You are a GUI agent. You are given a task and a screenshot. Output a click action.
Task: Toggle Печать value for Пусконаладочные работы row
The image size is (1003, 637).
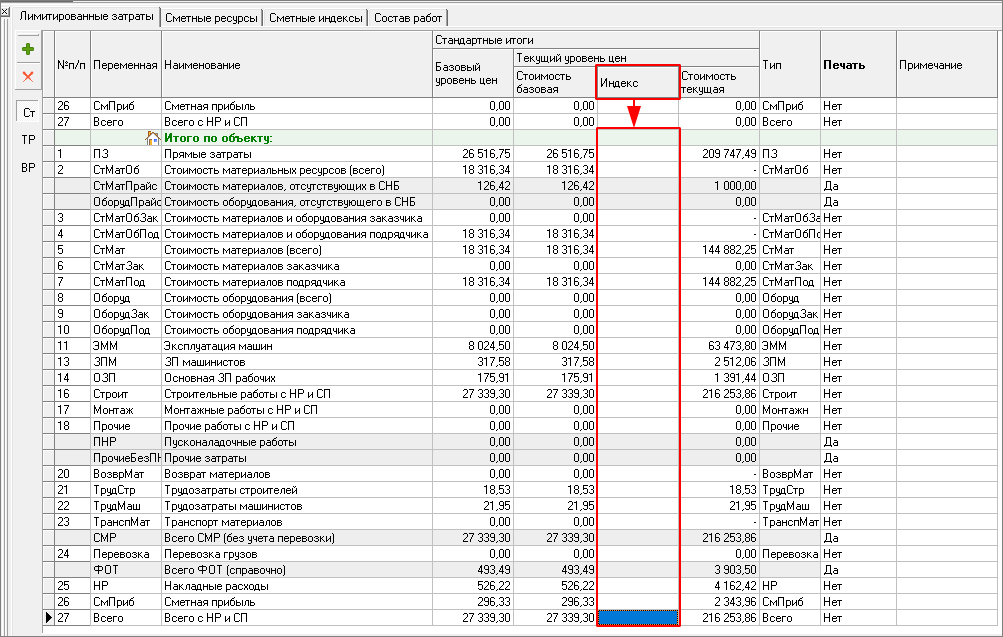click(857, 441)
